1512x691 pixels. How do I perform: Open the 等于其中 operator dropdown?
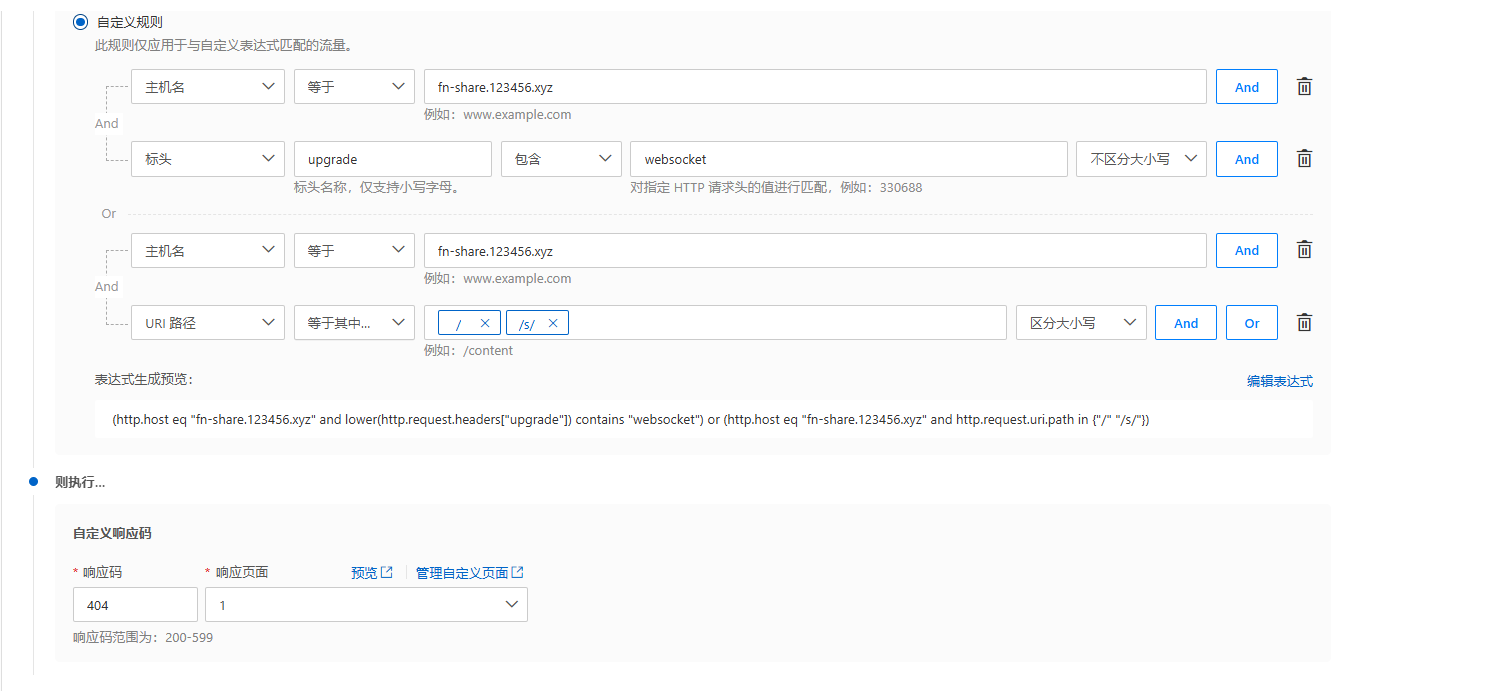pos(354,323)
